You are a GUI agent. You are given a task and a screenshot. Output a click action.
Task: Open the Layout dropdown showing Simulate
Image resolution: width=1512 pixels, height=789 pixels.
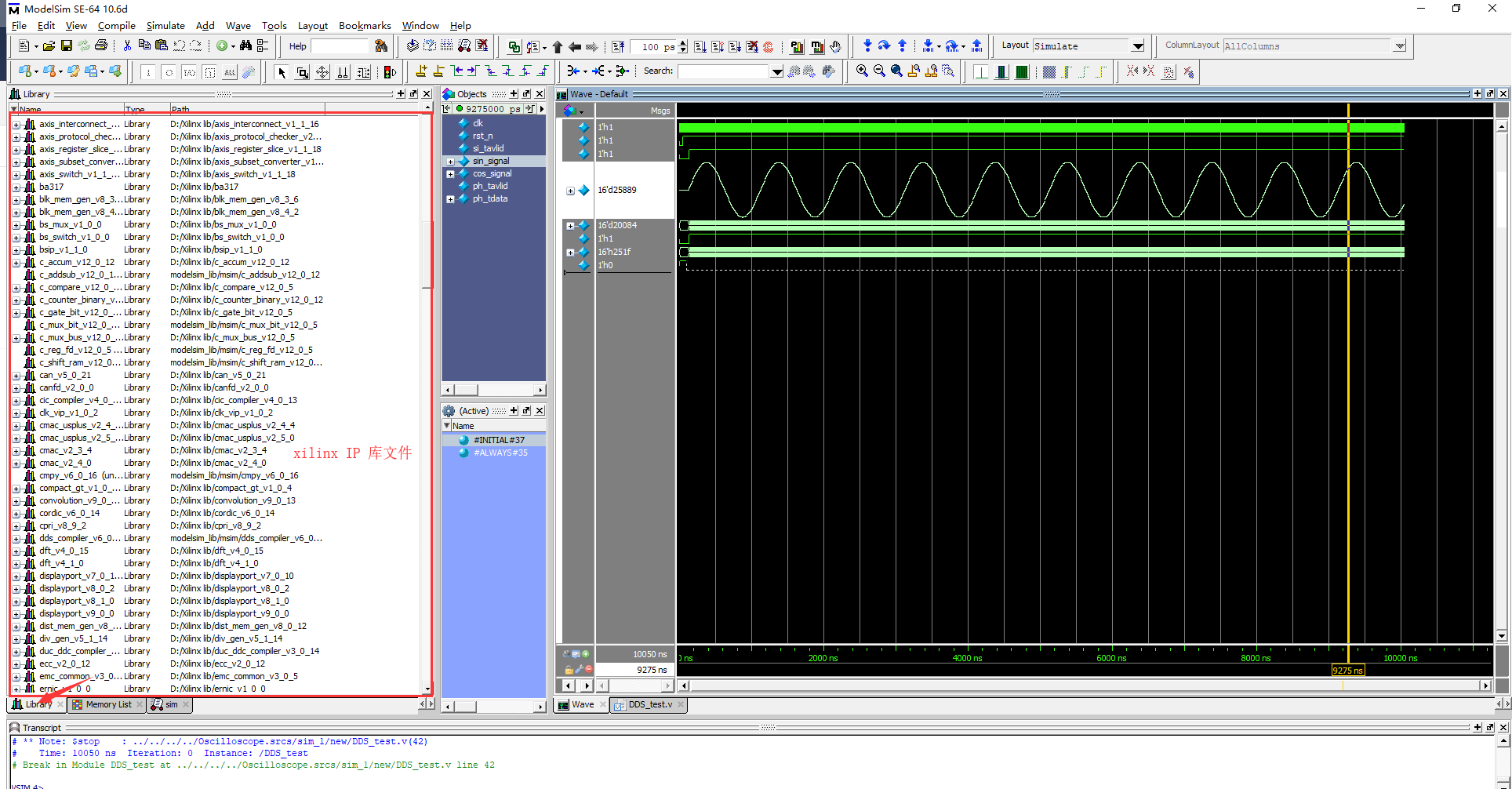point(1138,45)
